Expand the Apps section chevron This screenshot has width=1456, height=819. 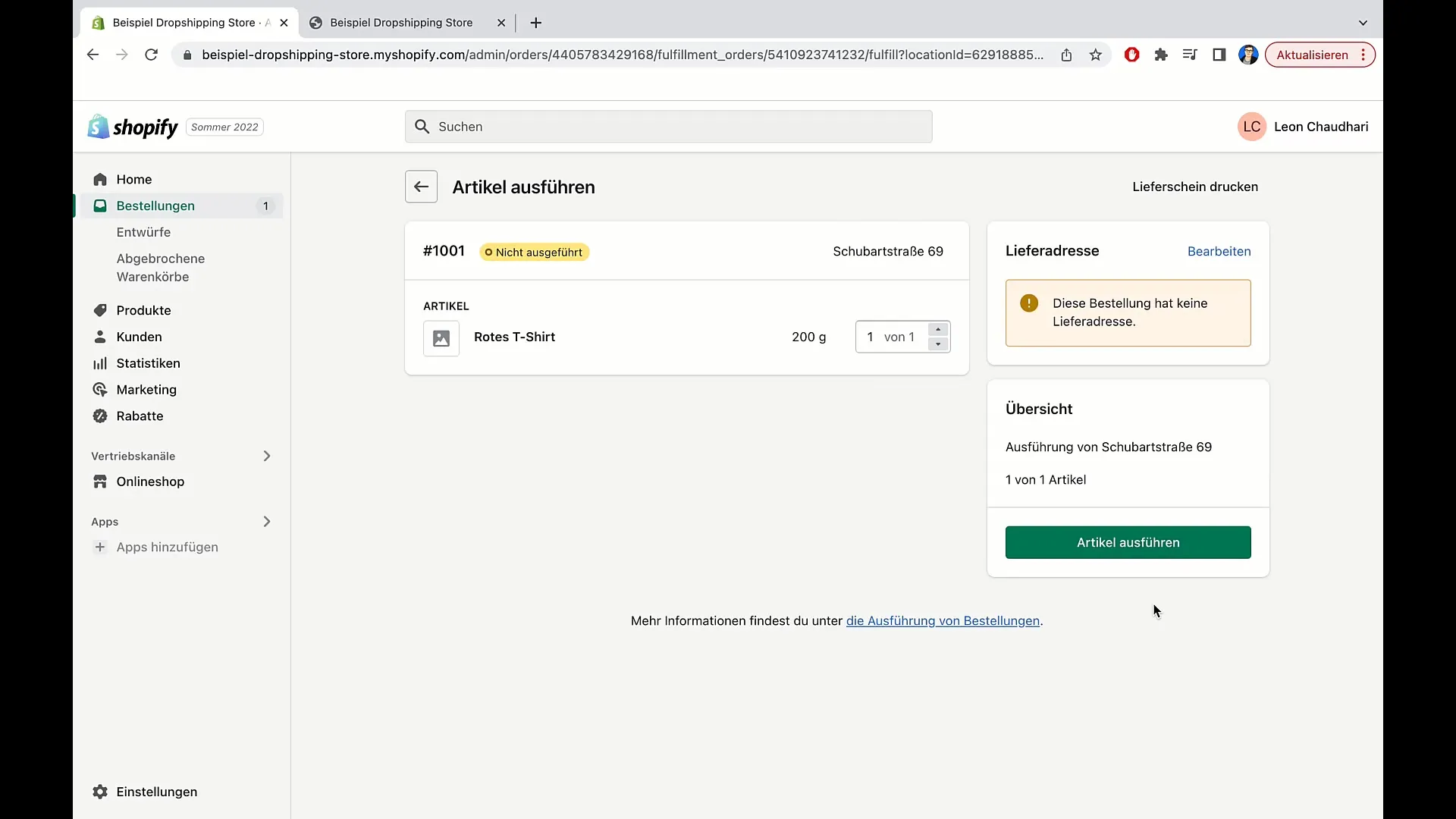266,522
